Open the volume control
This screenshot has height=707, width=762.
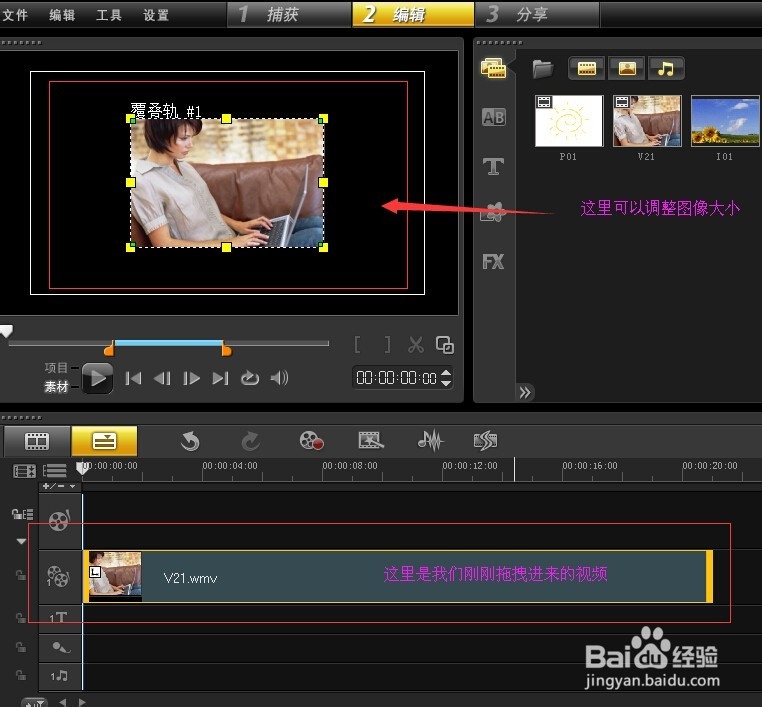coord(279,378)
